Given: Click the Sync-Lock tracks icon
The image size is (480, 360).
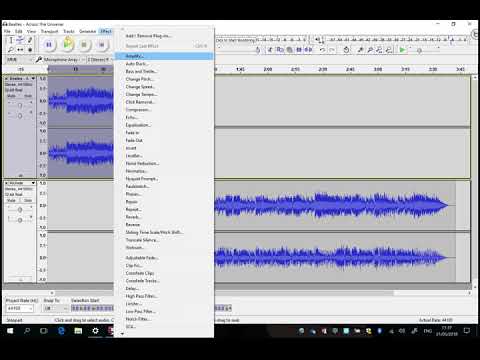Looking at the screenshot, I should (346, 50).
